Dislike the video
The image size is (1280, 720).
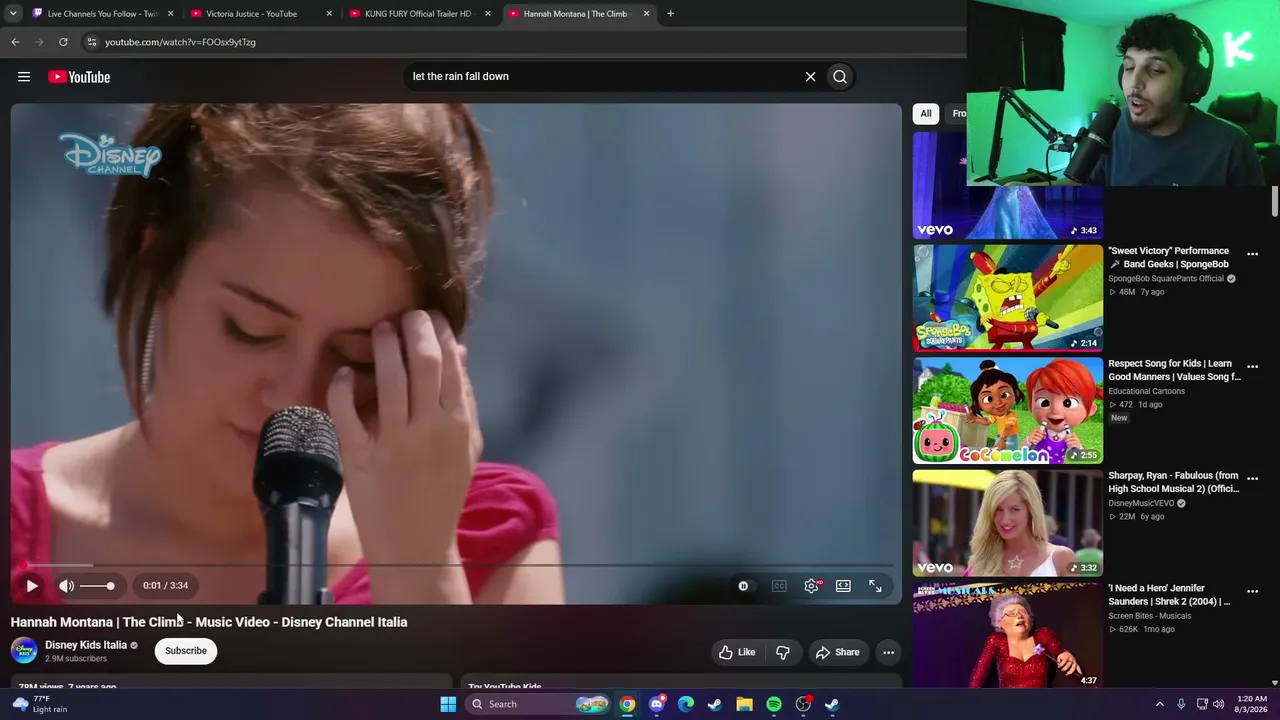click(783, 652)
